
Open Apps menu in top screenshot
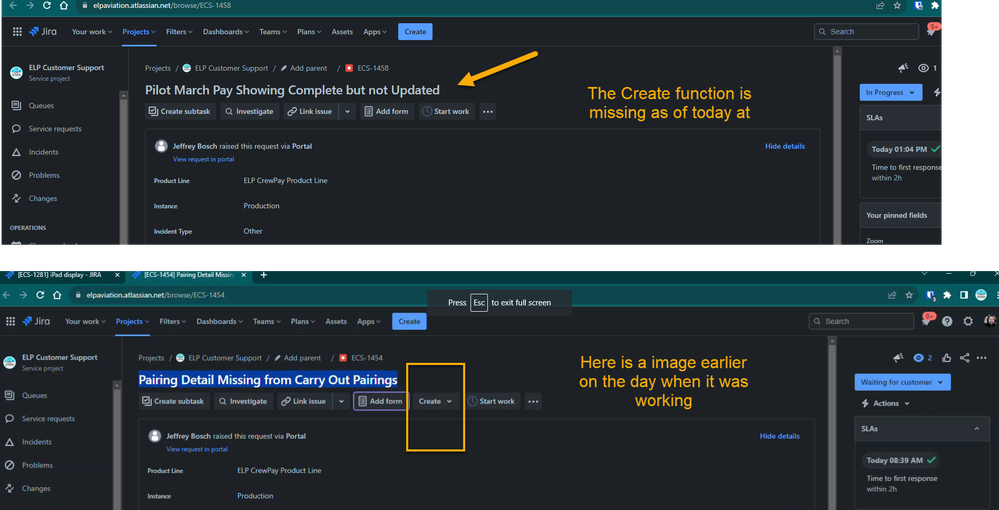pyautogui.click(x=375, y=32)
